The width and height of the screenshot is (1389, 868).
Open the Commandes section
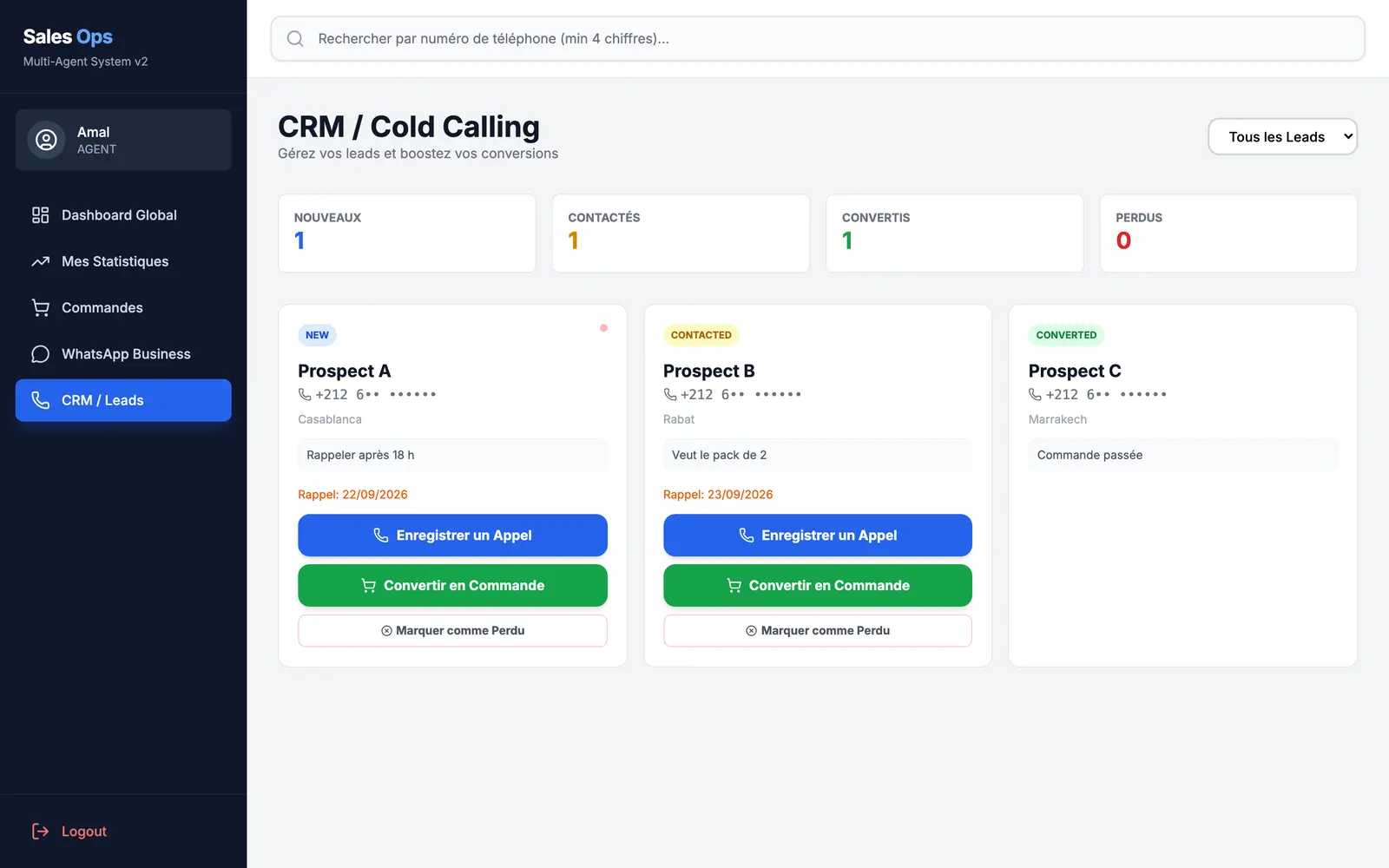click(123, 307)
